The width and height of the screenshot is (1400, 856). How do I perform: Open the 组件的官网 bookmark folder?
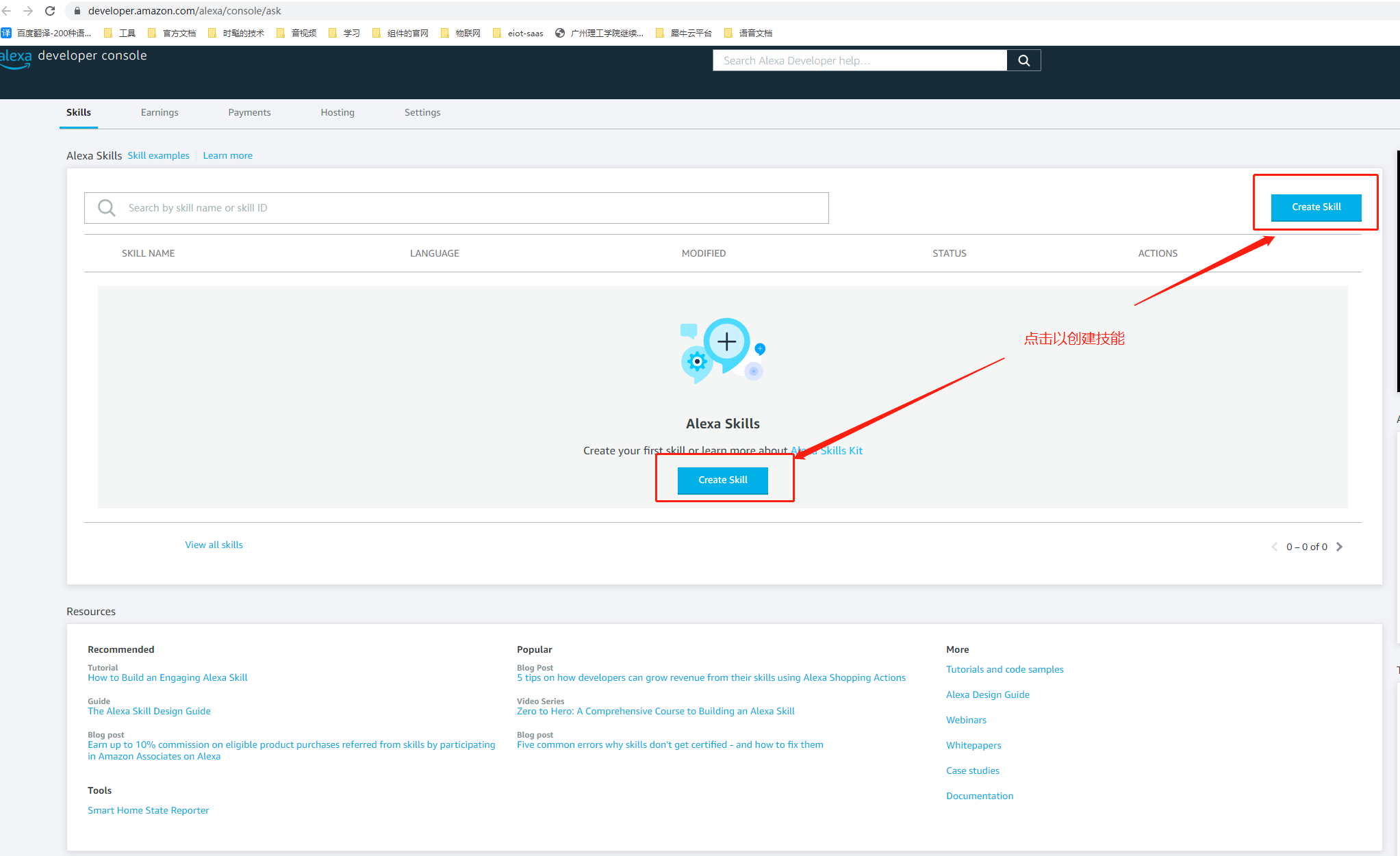coord(400,33)
